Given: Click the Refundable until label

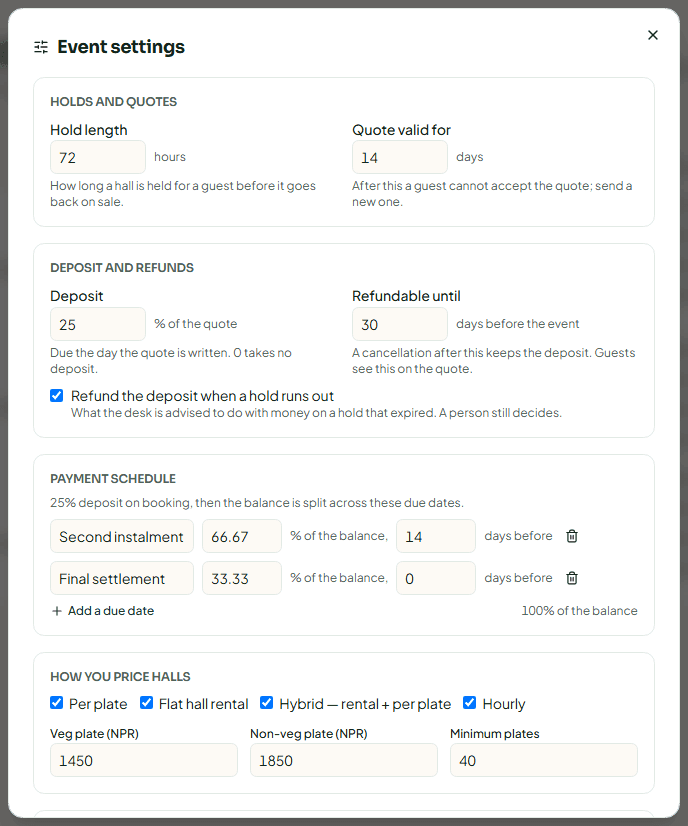Looking at the screenshot, I should (x=406, y=296).
